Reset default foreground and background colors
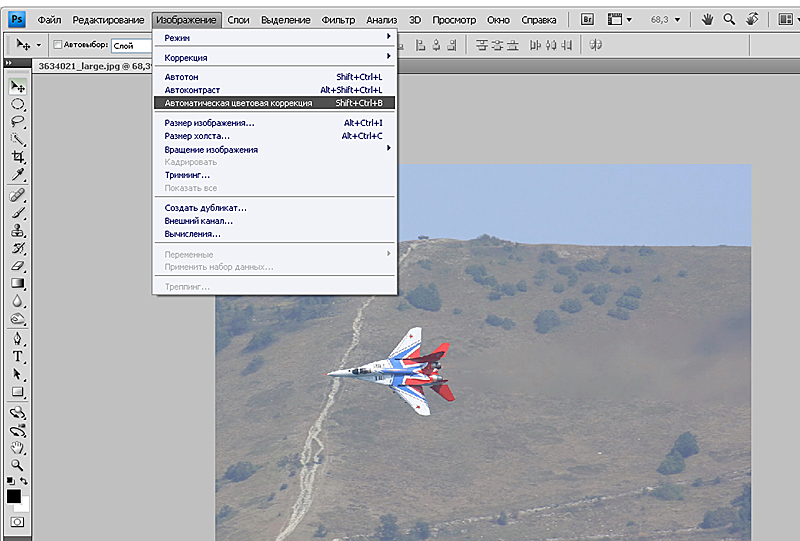Viewport: 800px width, 541px height. 10,481
